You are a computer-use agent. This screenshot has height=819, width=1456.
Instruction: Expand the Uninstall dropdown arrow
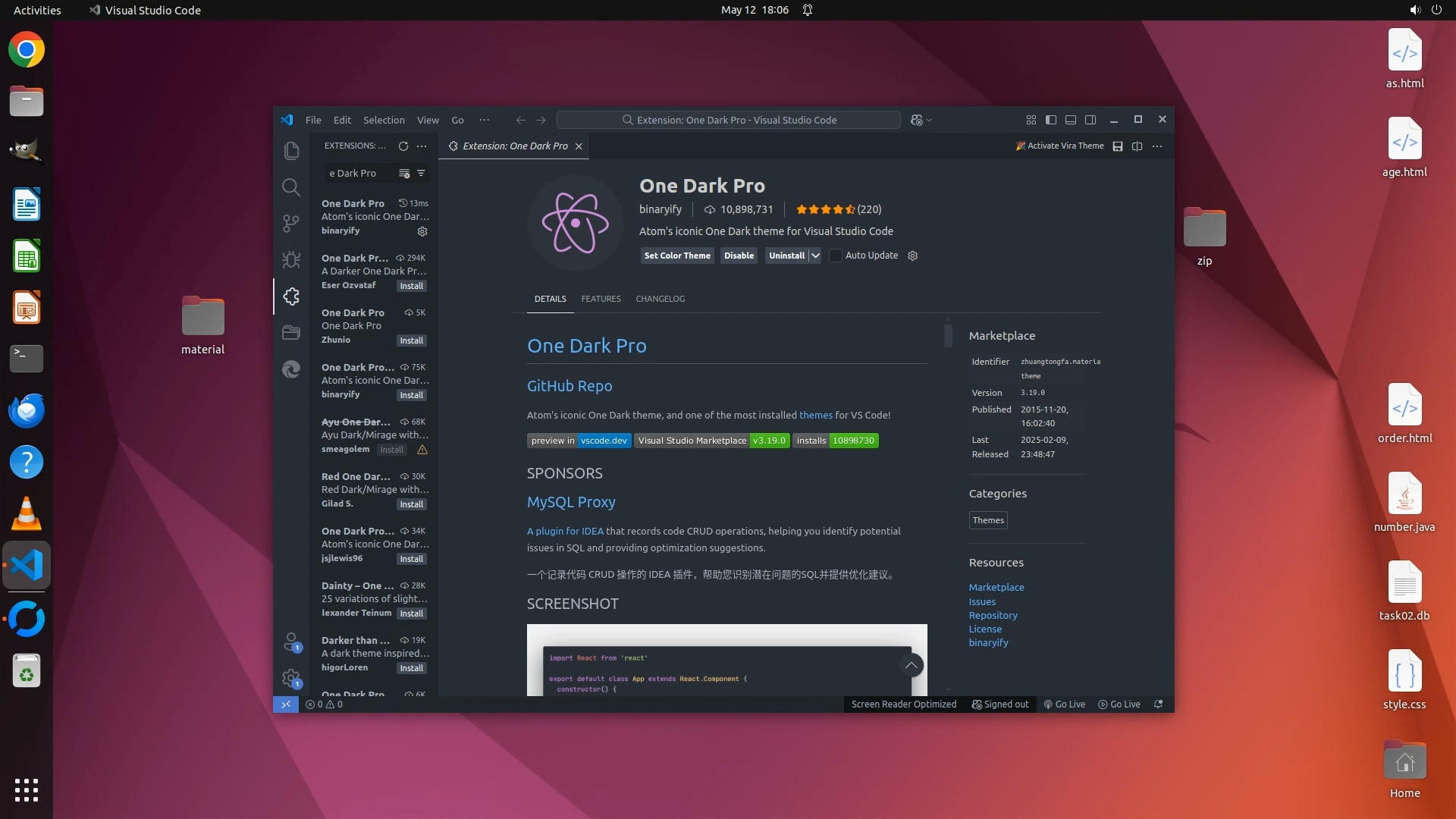(815, 256)
